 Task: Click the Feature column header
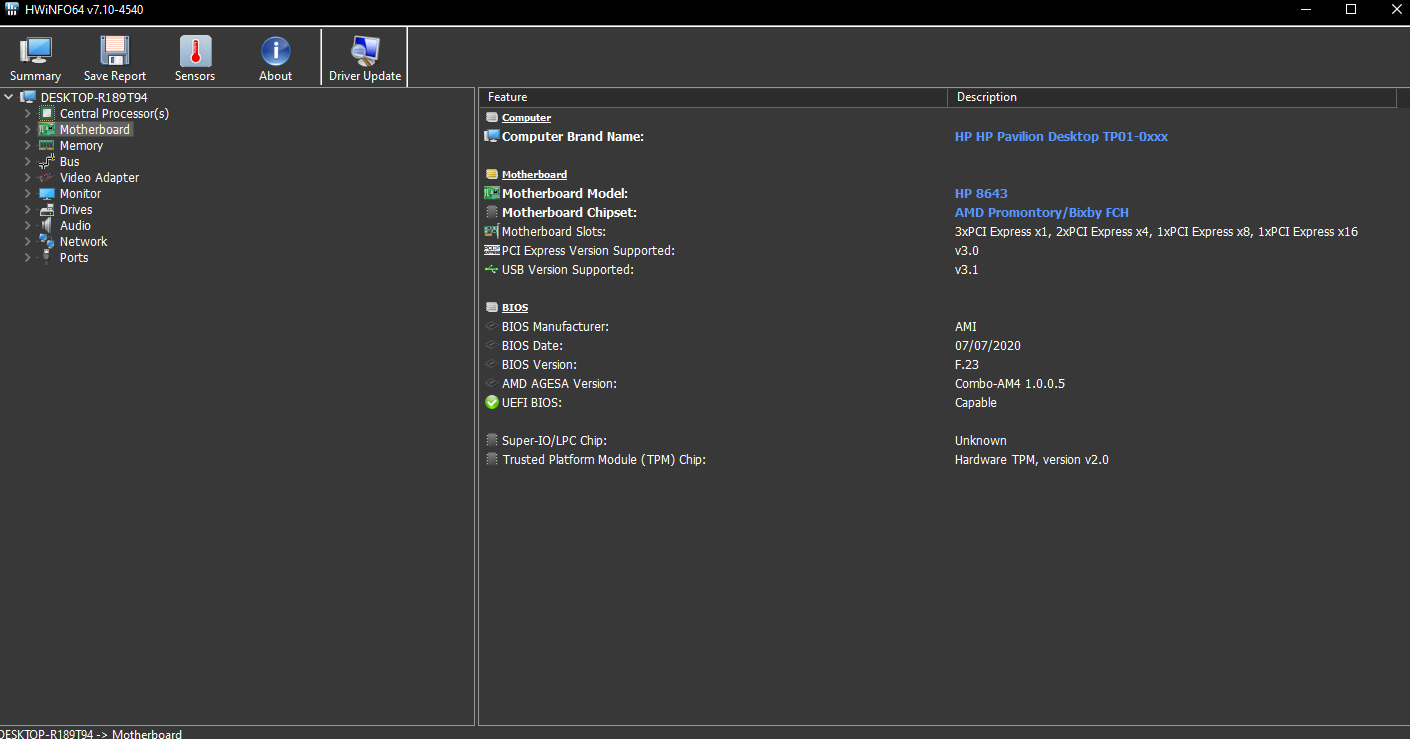click(x=713, y=97)
